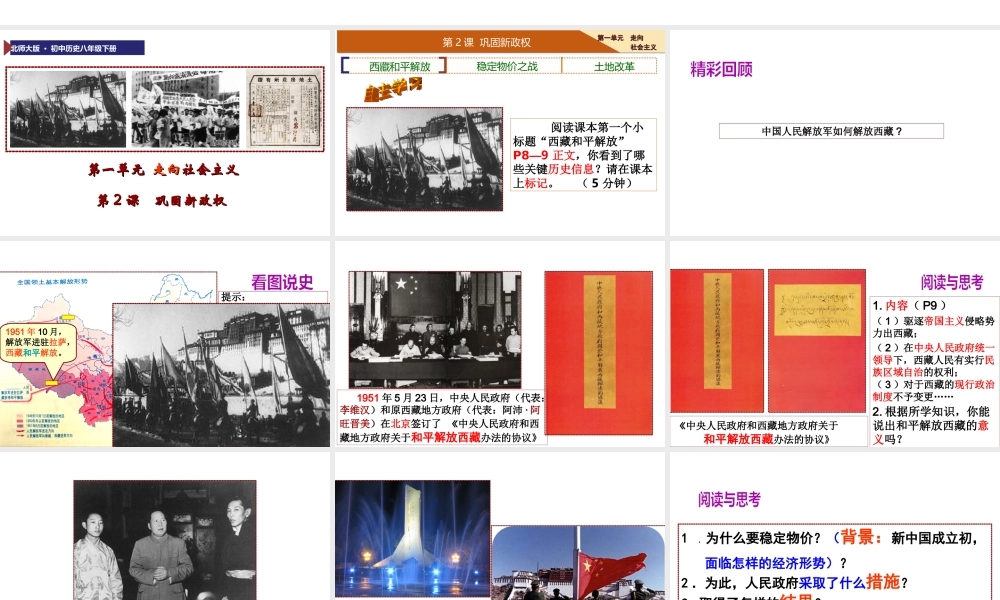
Task: Click the 自主学习 art text
Action: pos(393,89)
